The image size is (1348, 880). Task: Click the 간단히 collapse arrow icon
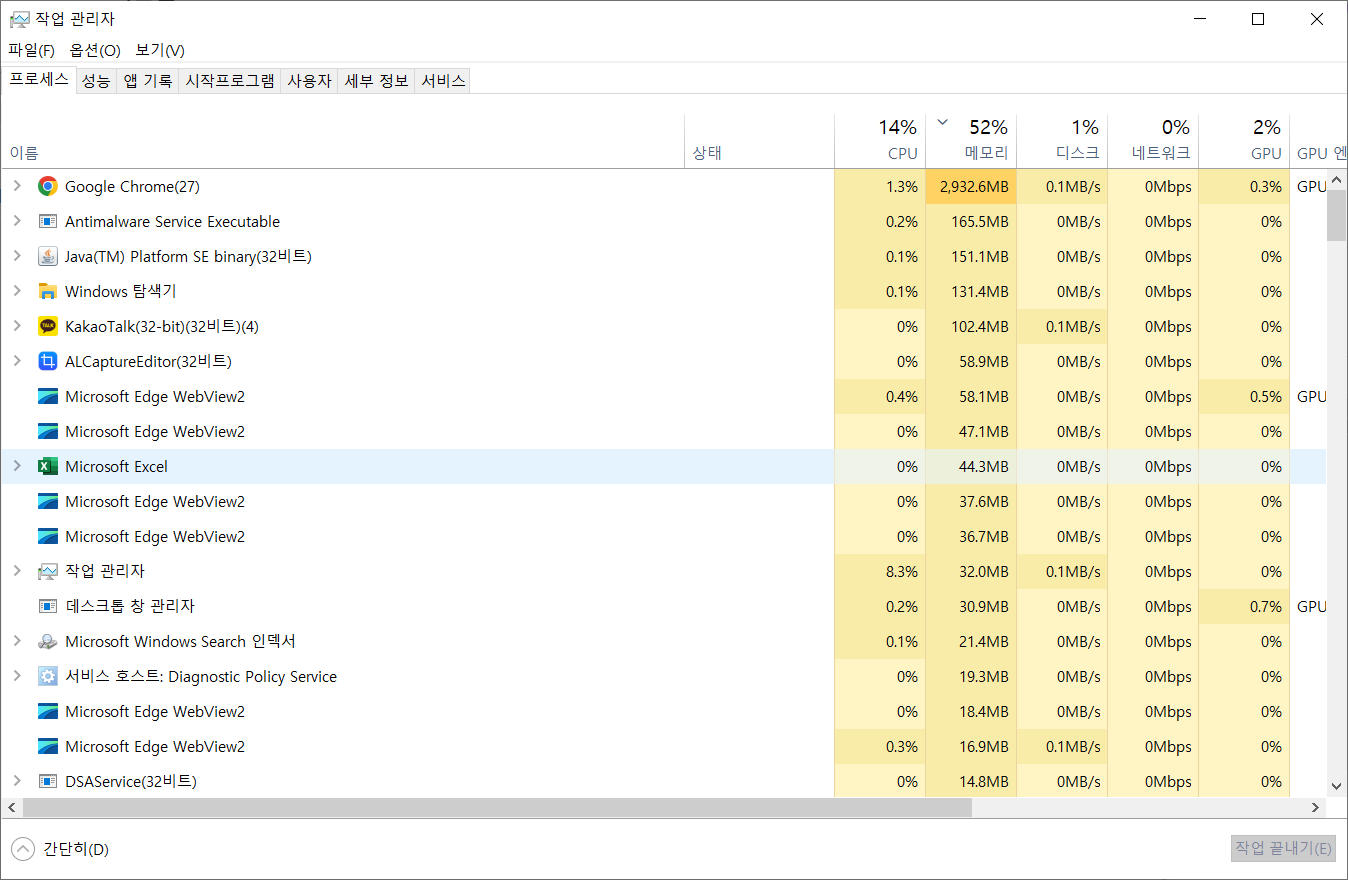tap(22, 849)
